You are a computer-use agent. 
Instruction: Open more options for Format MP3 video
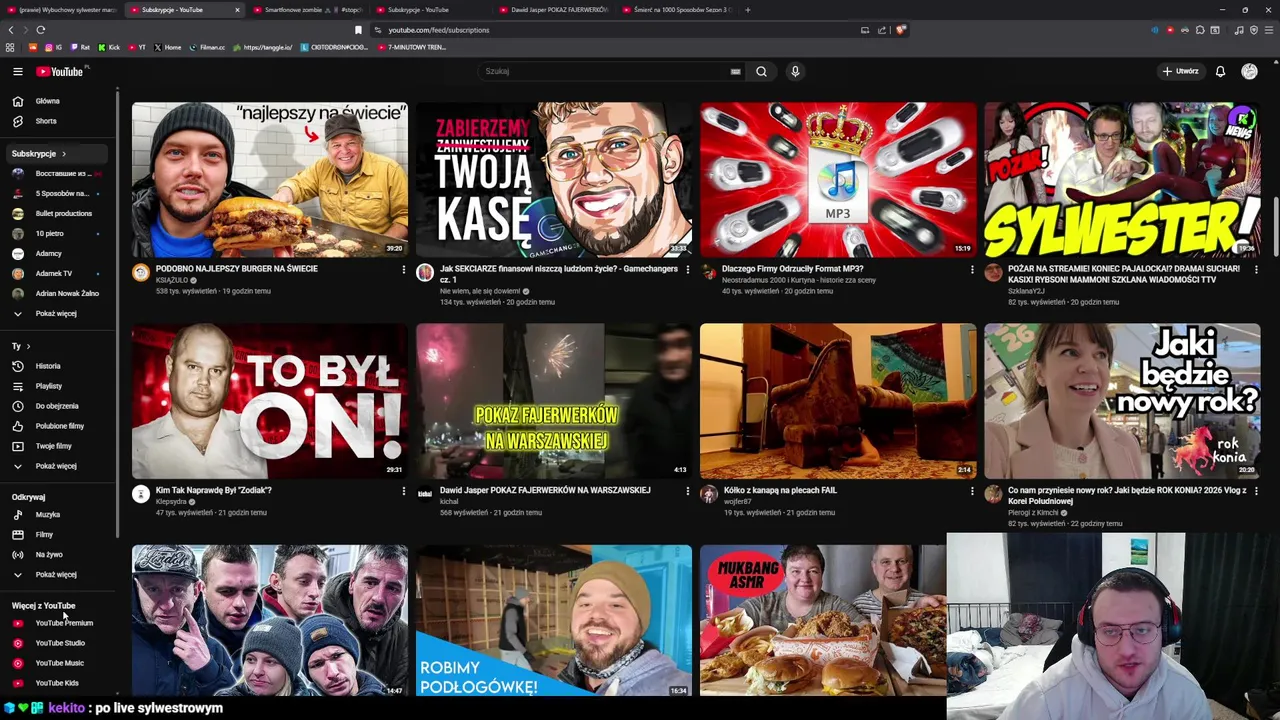[972, 269]
